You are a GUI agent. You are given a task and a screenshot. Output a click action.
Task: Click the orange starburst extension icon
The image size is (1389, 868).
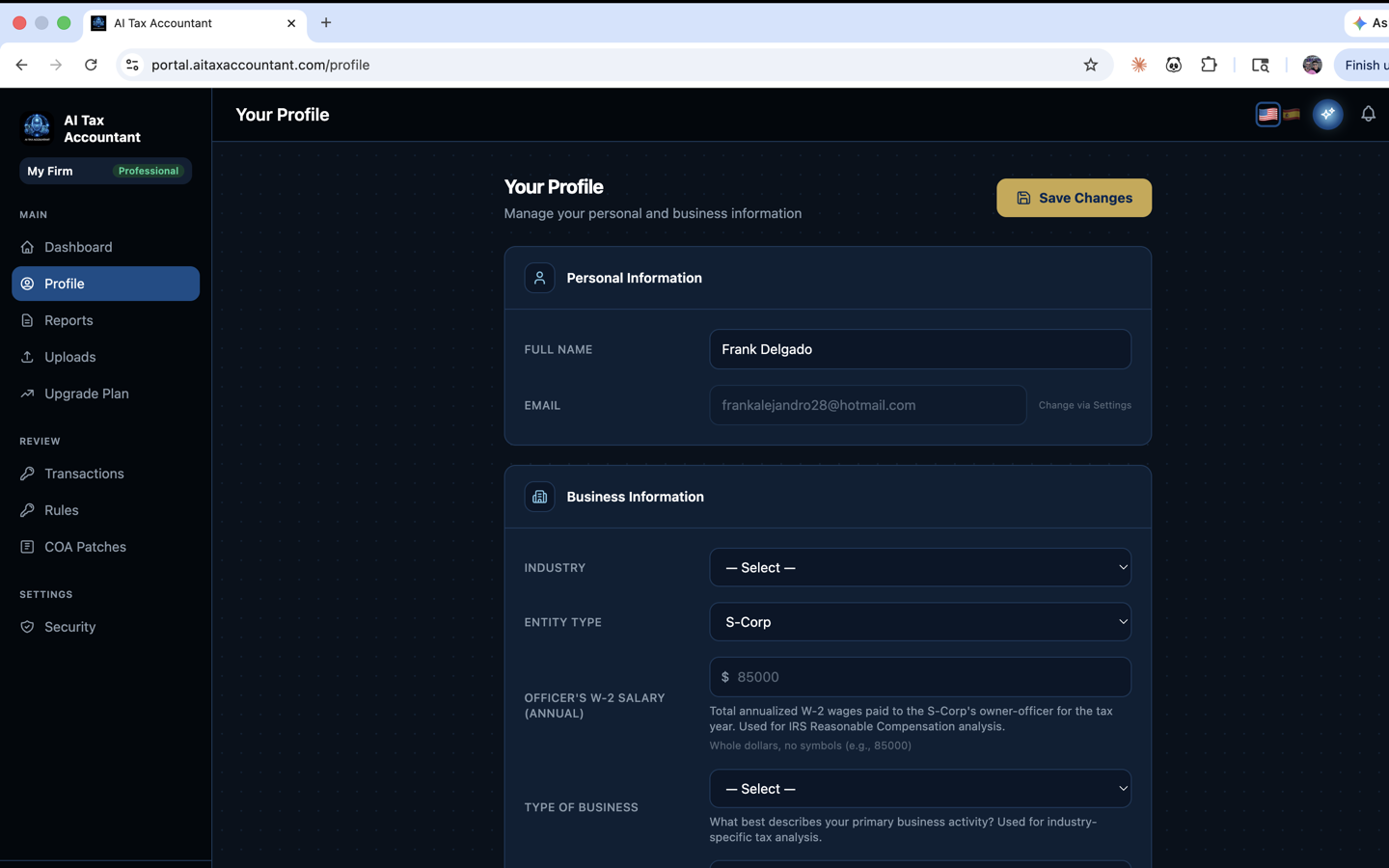(1139, 65)
